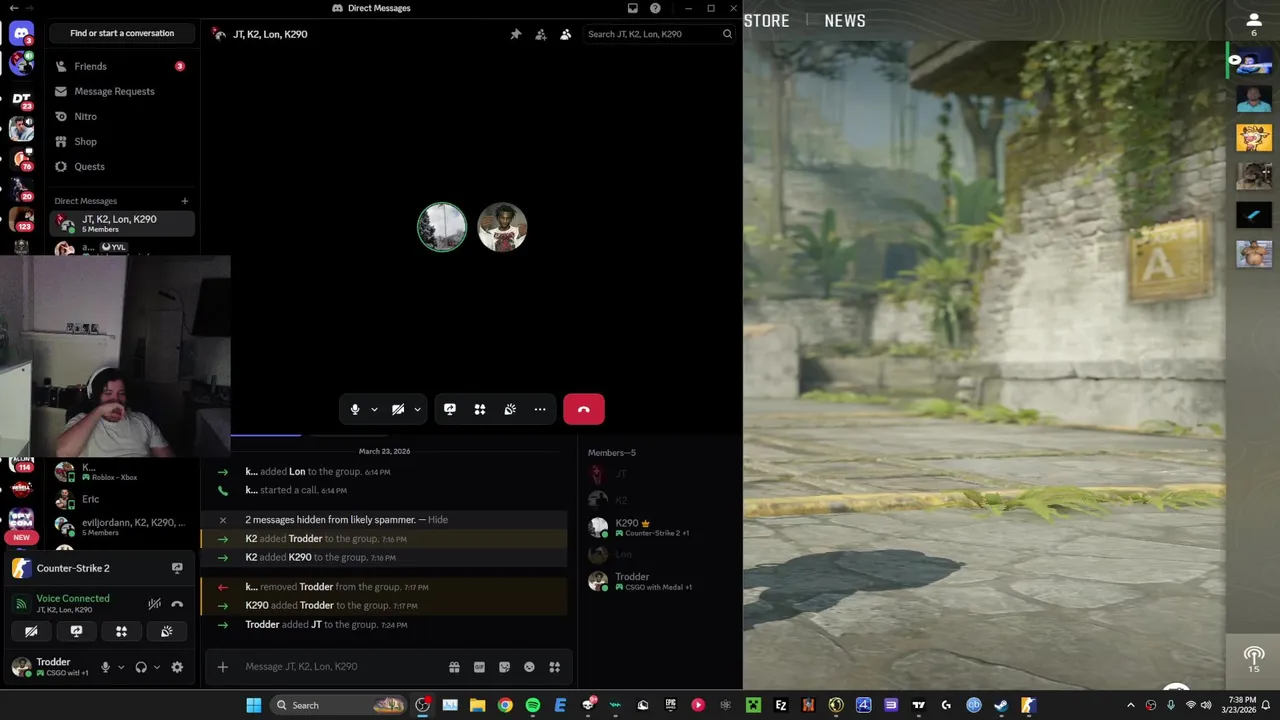Click Hide on the hidden spam messages

438,520
